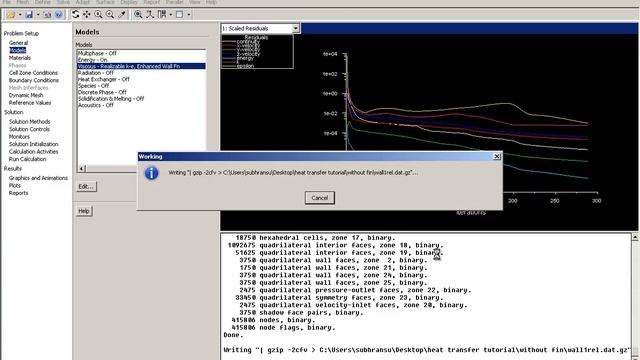Viewport: 640px width, 360px height.
Task: Open the Reports page
Action: click(18, 193)
